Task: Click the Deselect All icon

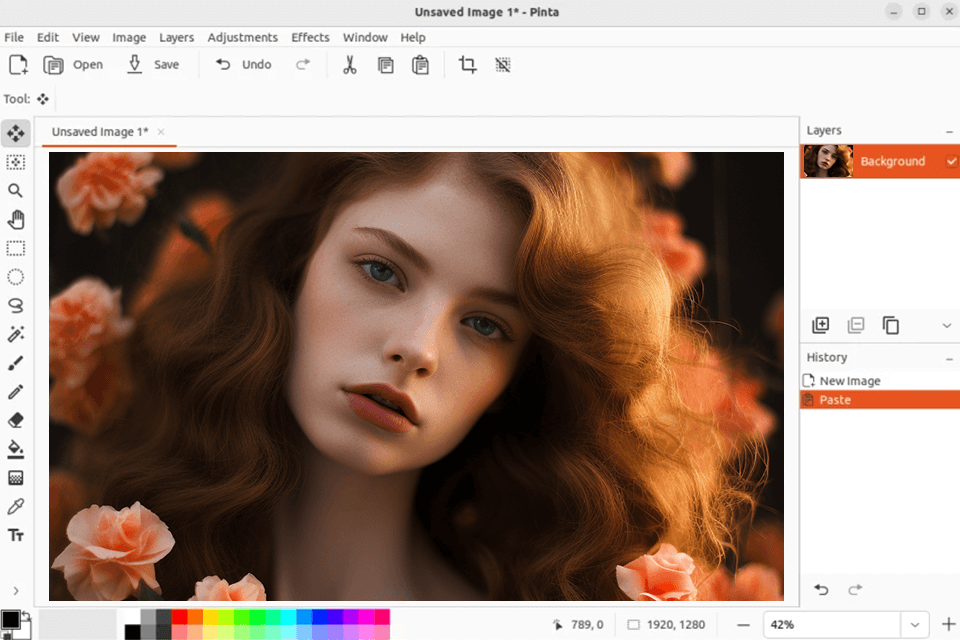Action: (x=503, y=65)
